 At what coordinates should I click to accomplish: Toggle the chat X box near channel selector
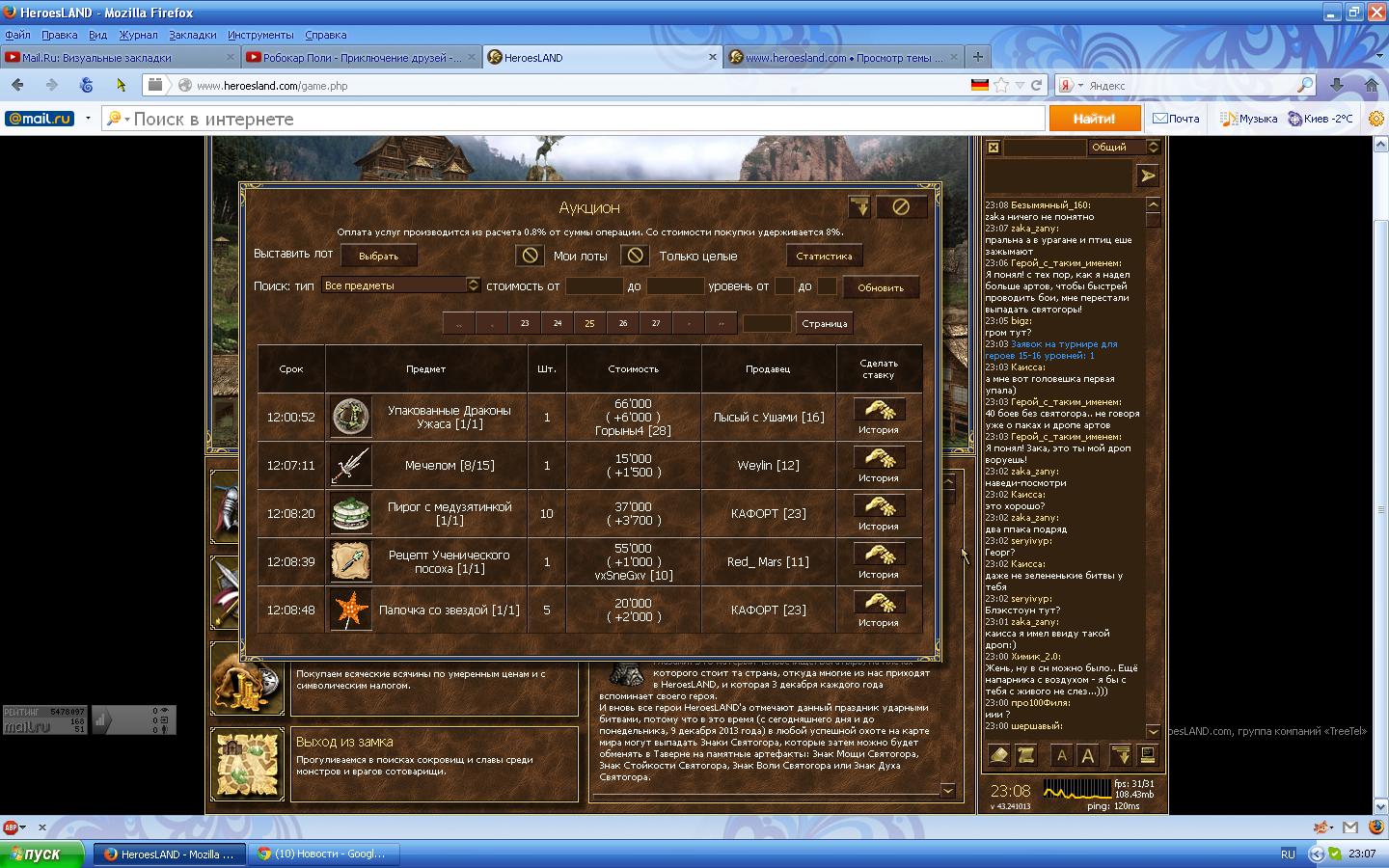(993, 148)
